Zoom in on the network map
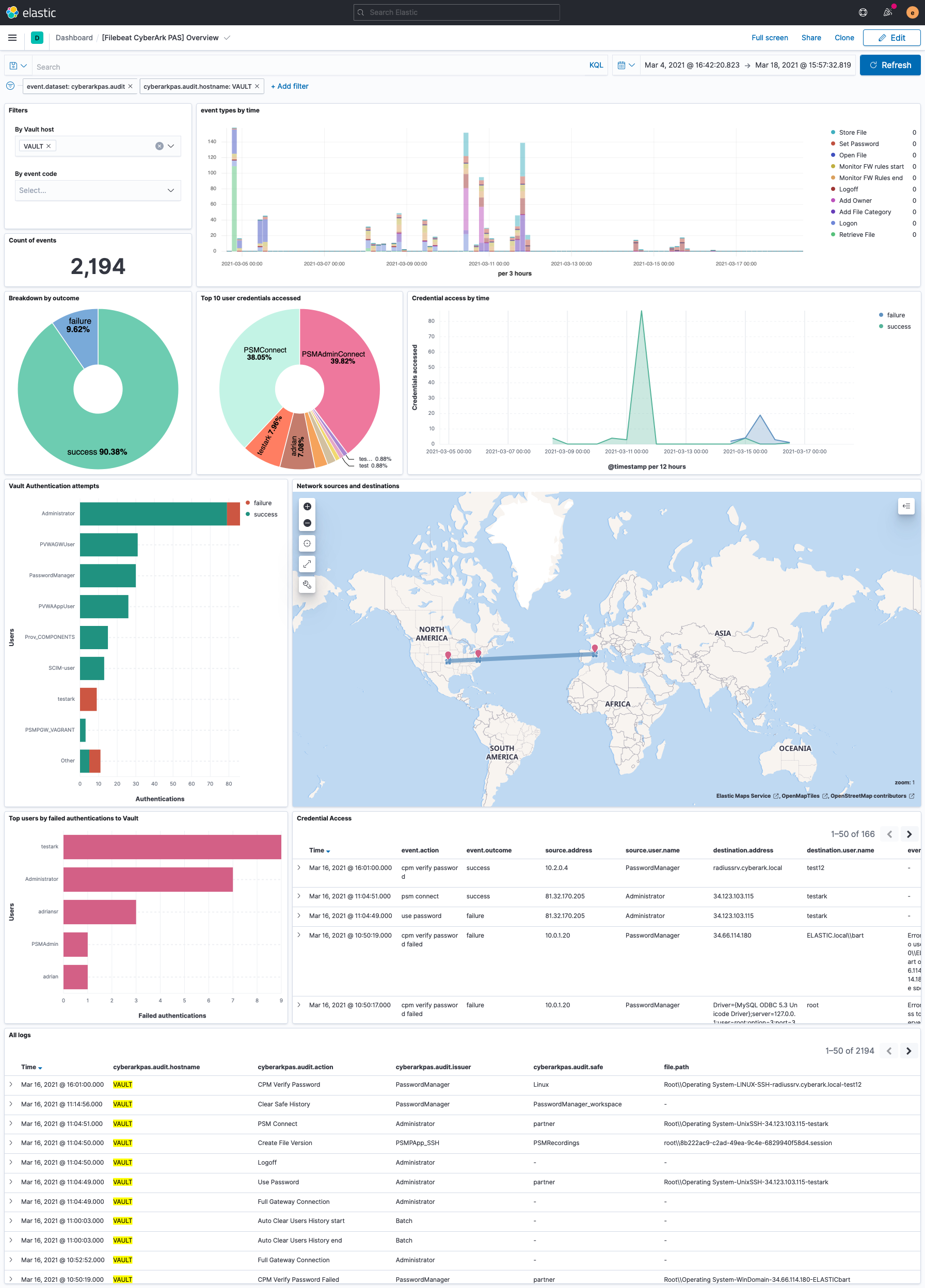 [307, 507]
